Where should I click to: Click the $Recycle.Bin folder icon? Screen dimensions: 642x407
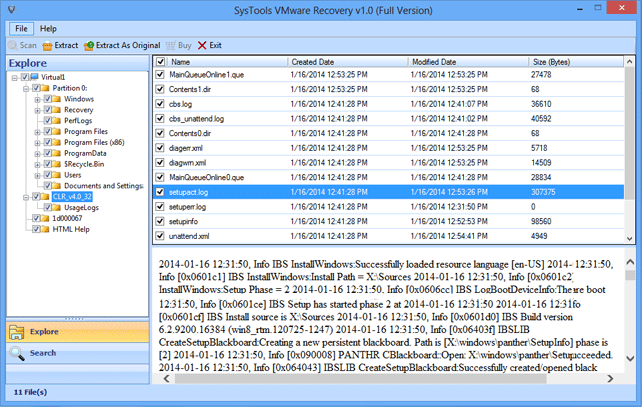click(x=57, y=164)
